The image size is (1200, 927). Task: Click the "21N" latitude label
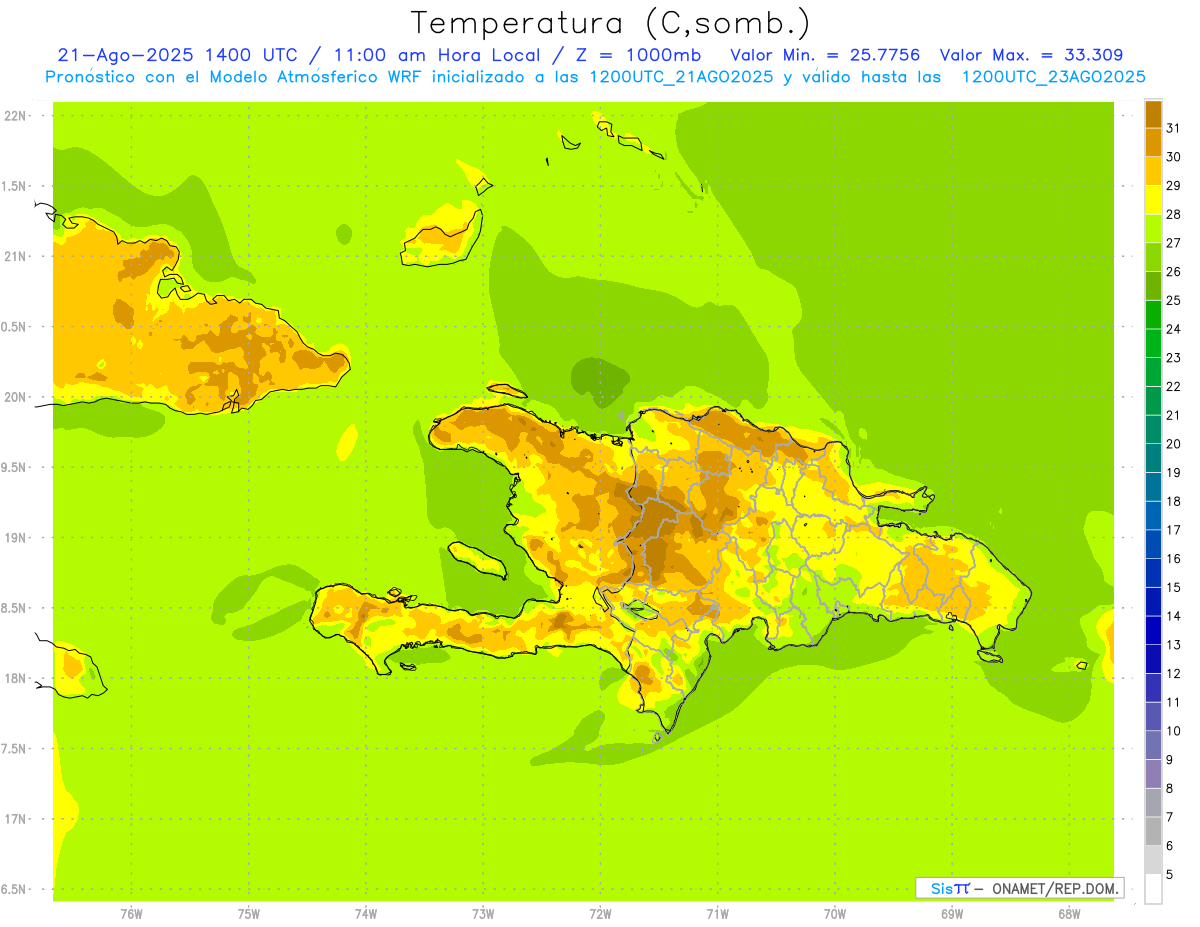click(x=15, y=256)
